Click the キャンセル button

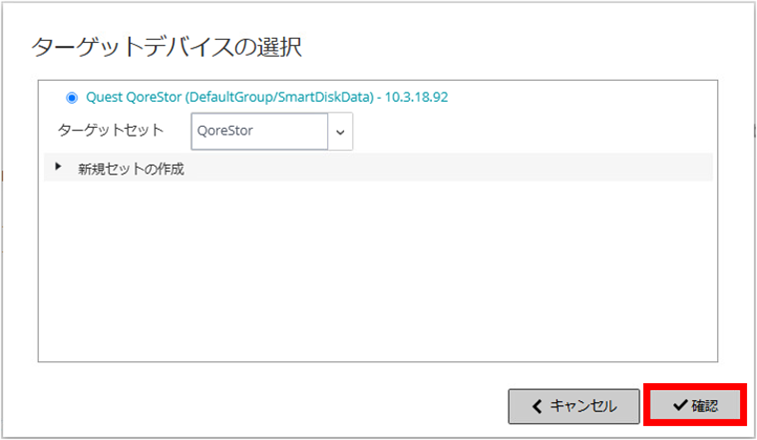(574, 406)
